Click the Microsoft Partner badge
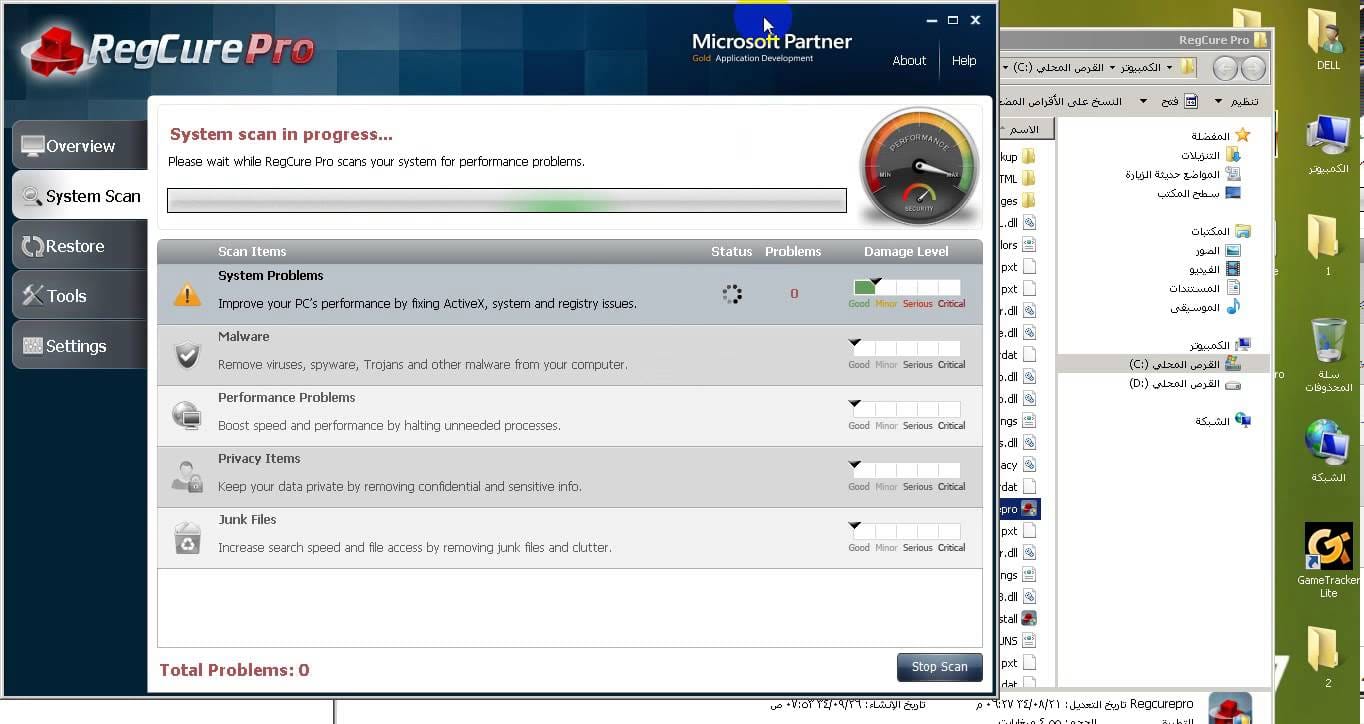Screen dimensions: 1364x724 772,47
